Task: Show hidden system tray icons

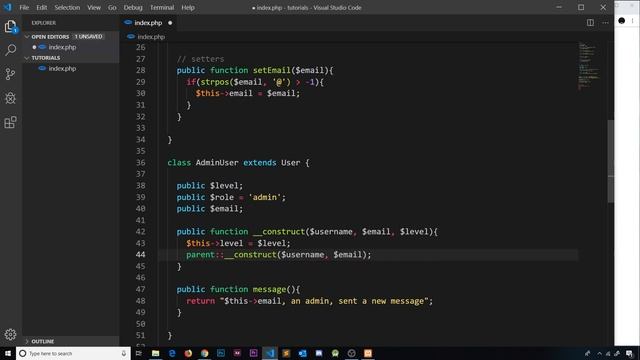Action: (599, 353)
